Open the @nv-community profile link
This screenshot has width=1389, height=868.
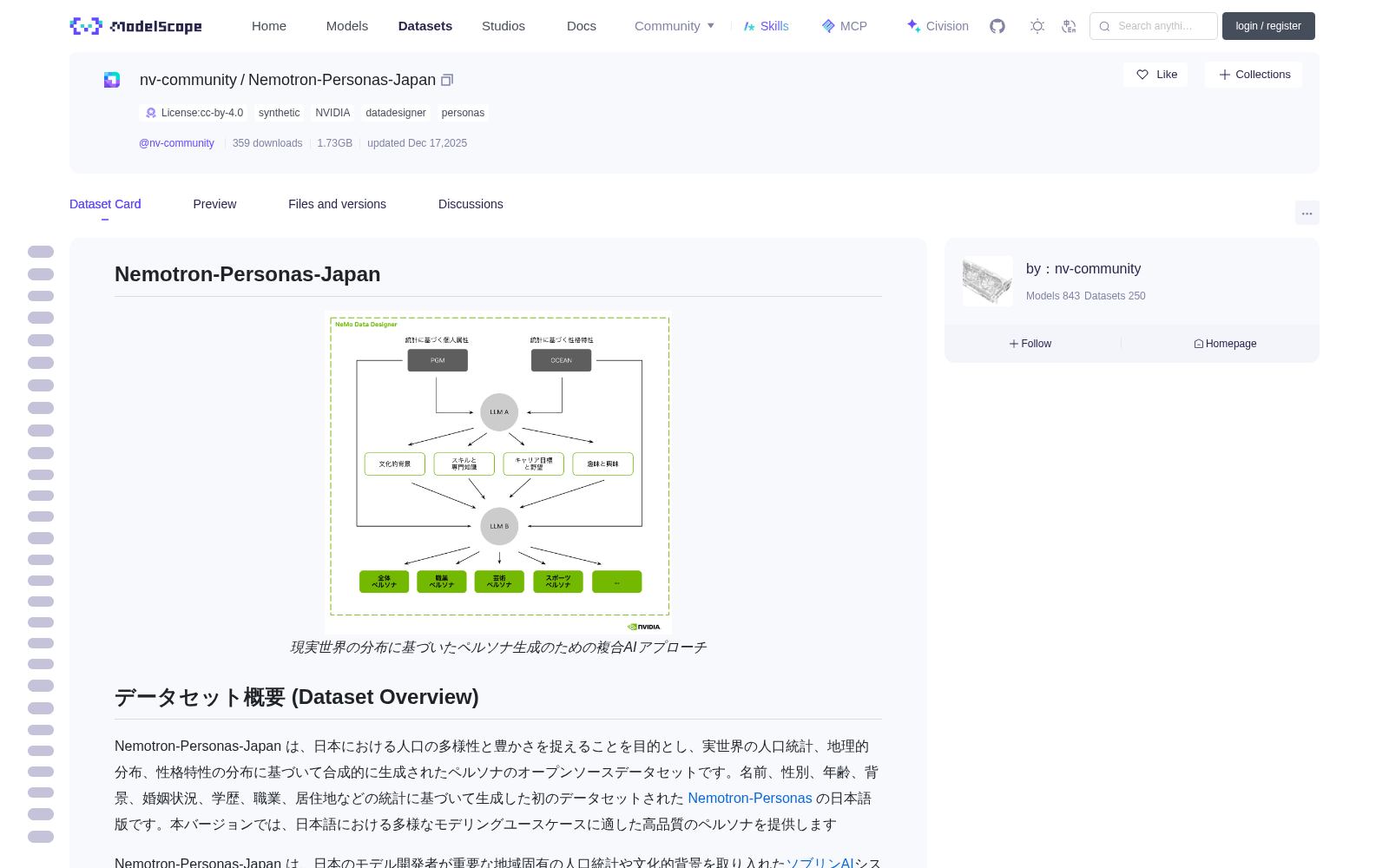click(176, 143)
